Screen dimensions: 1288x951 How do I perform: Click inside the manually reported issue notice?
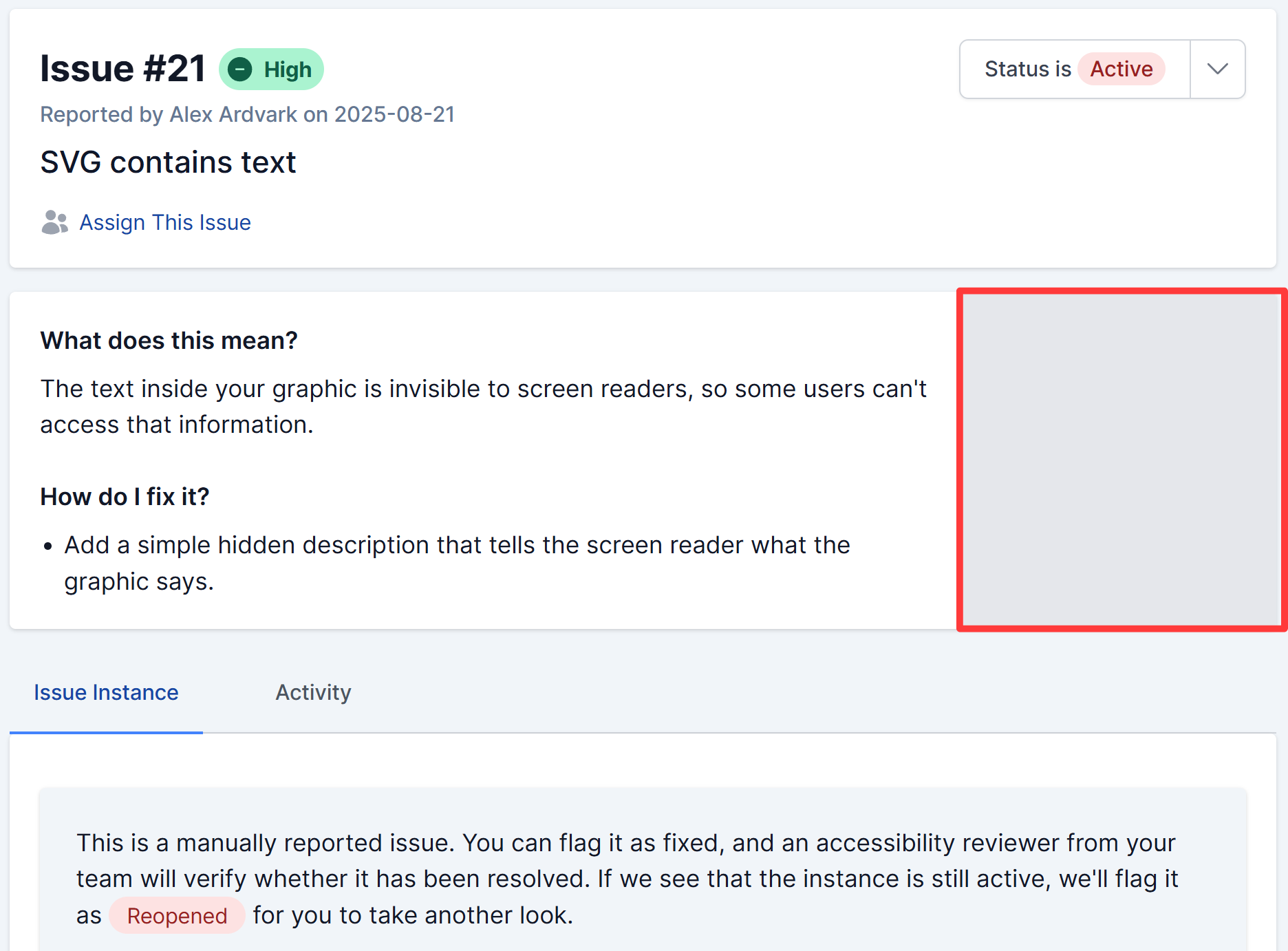coord(619,878)
